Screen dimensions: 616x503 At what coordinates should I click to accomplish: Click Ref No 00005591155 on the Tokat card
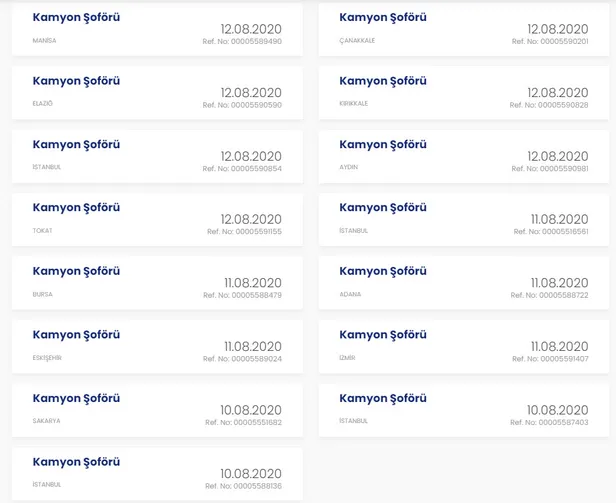244,232
